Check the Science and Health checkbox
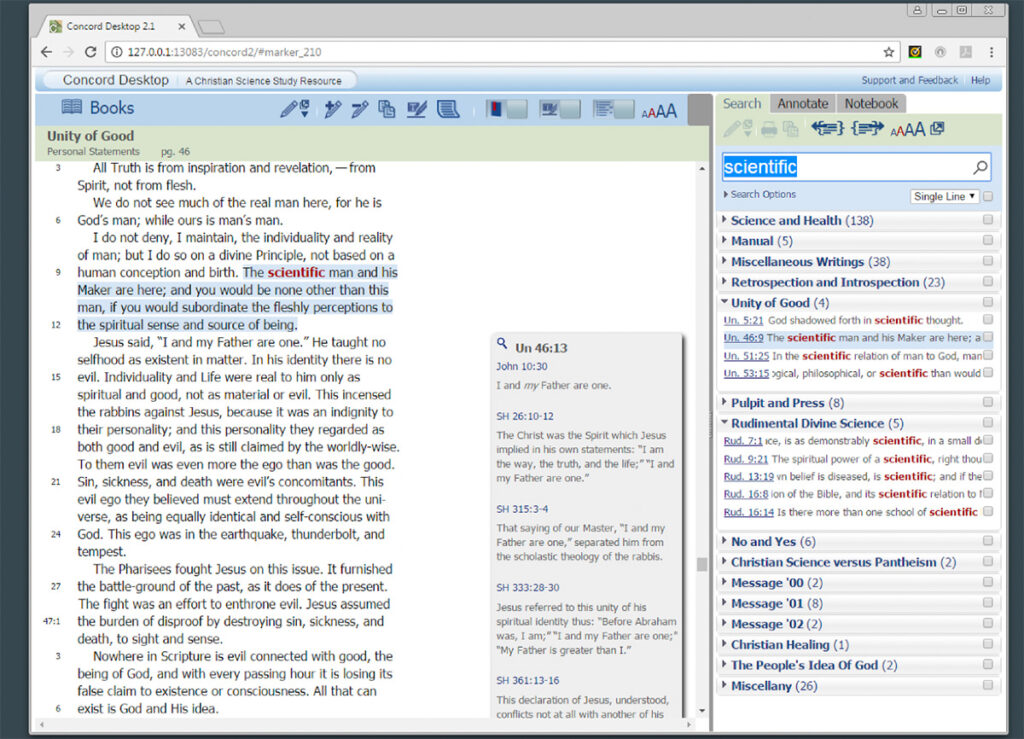This screenshot has width=1024, height=739. 988,220
